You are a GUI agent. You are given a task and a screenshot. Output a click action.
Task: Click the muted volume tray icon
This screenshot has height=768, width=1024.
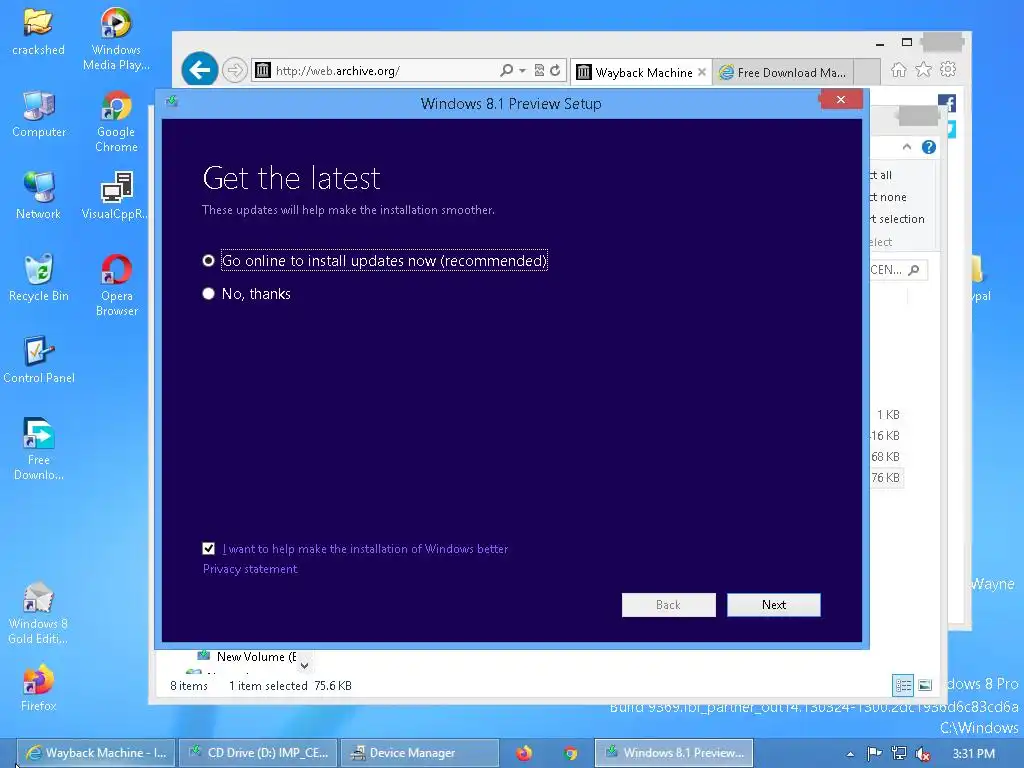click(x=922, y=754)
